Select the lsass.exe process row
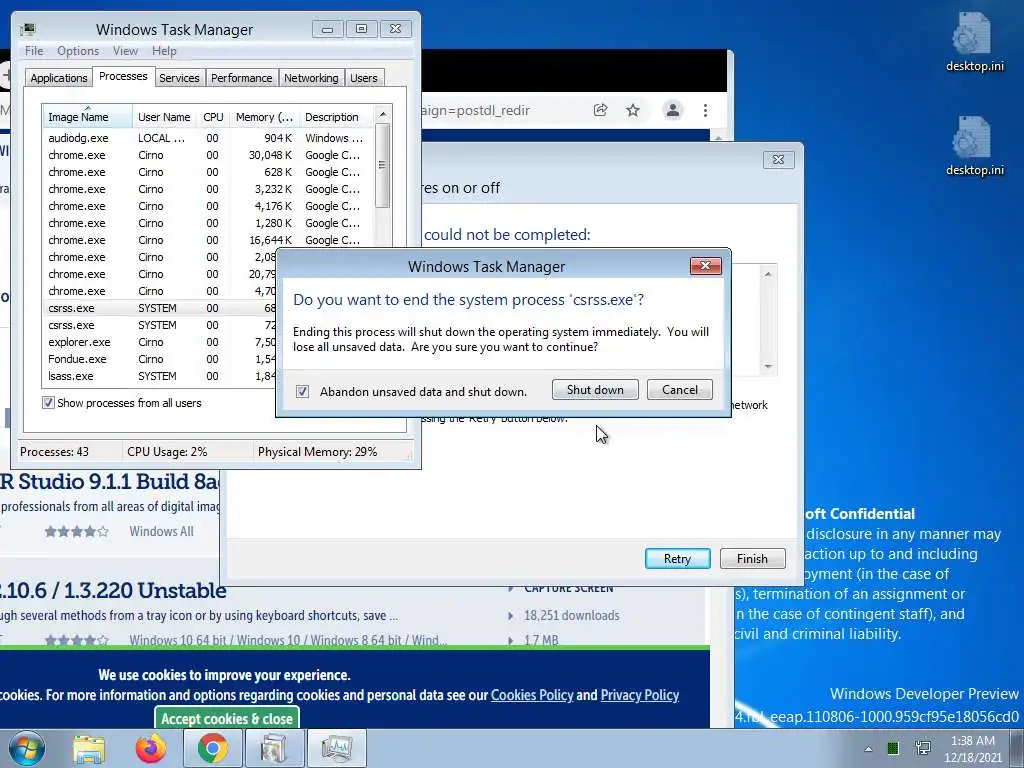The image size is (1024, 768). tap(160, 376)
